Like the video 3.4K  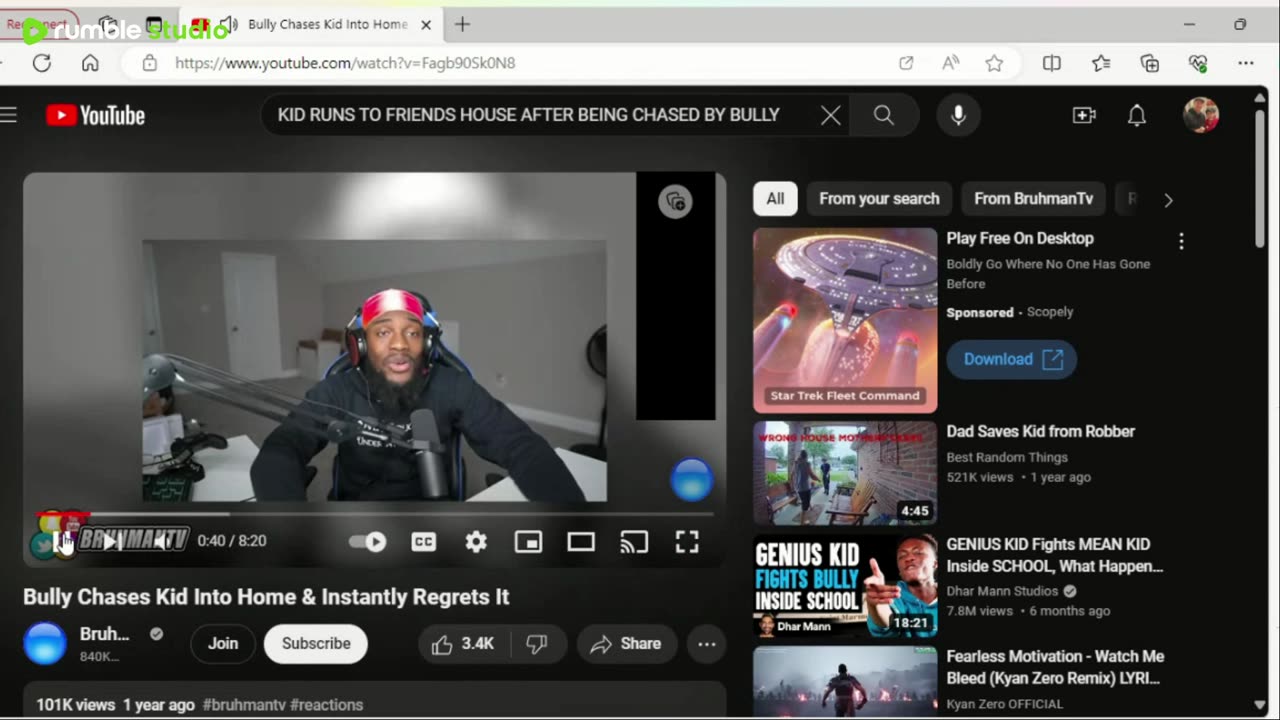pyautogui.click(x=463, y=644)
